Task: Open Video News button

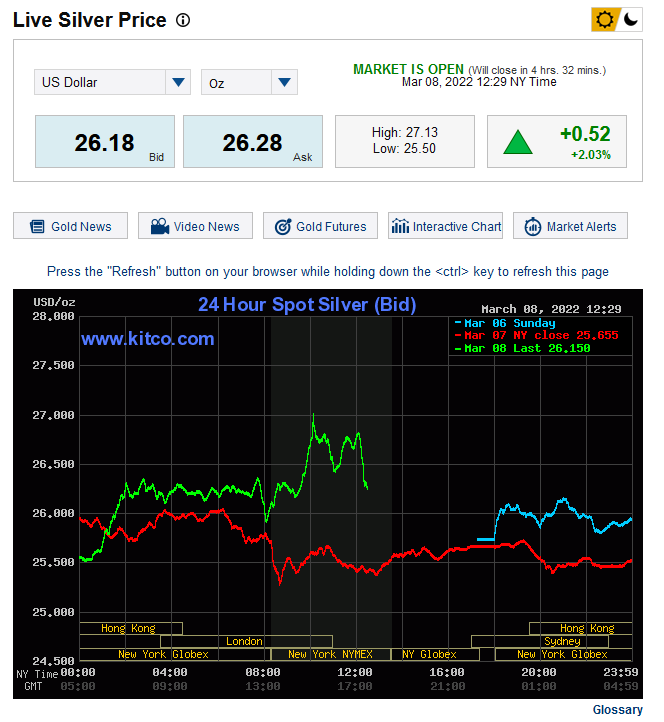Action: (x=195, y=226)
